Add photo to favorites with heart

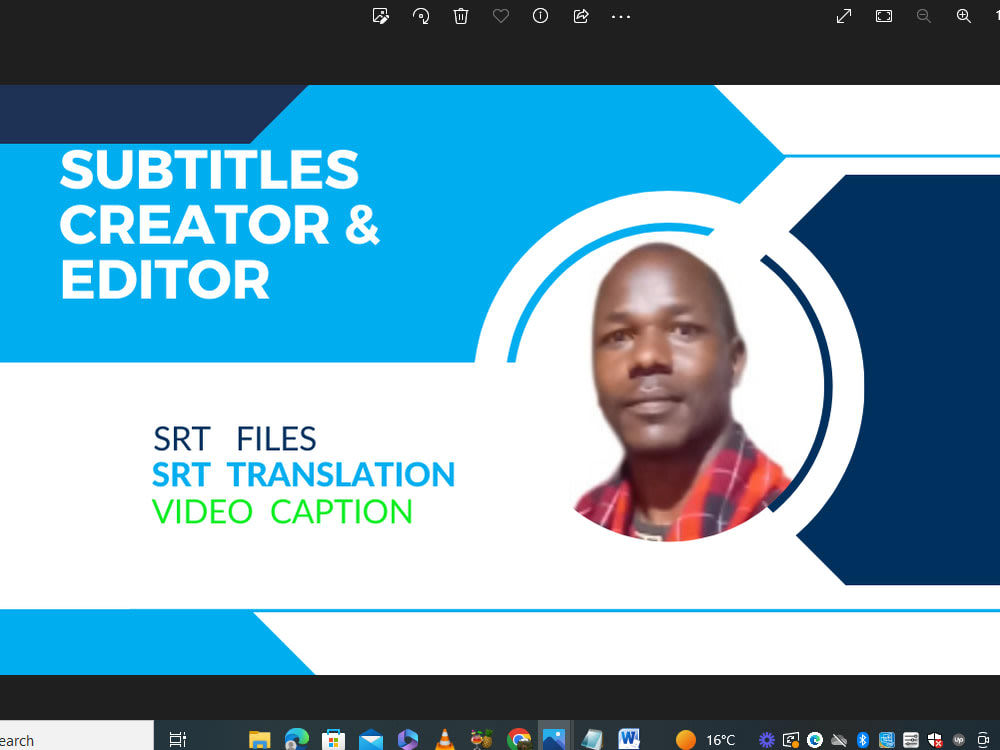click(x=501, y=16)
